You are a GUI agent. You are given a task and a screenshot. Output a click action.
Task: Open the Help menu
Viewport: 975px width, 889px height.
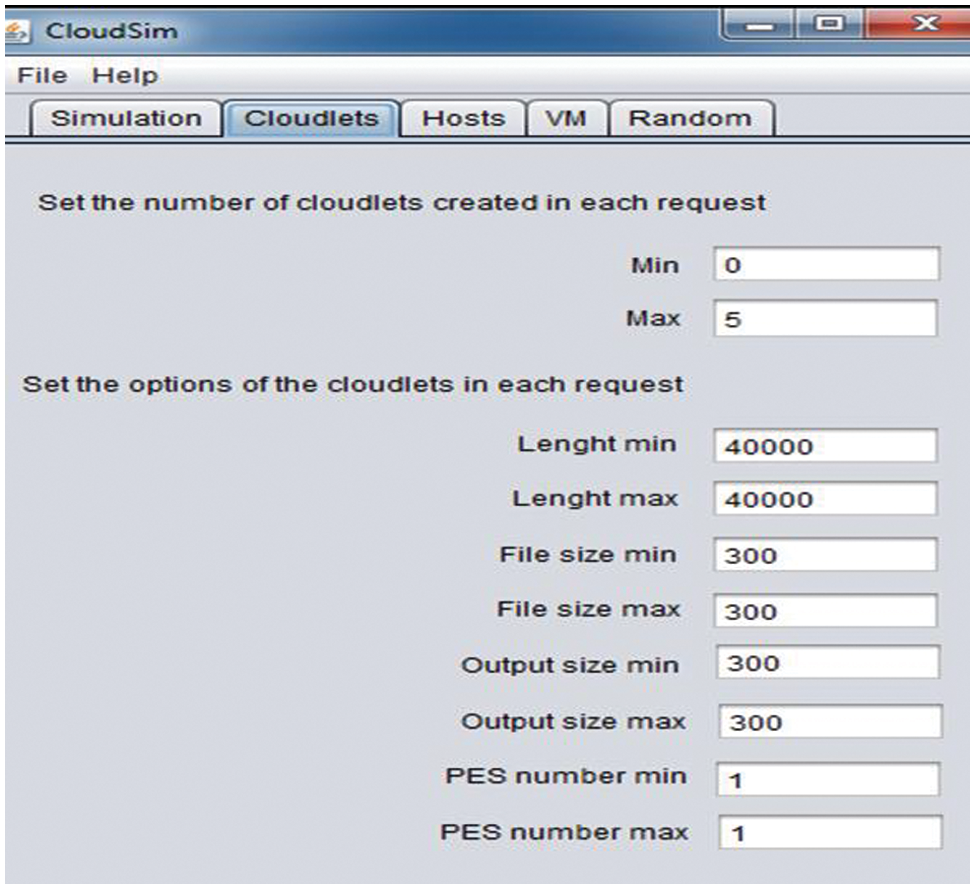125,76
